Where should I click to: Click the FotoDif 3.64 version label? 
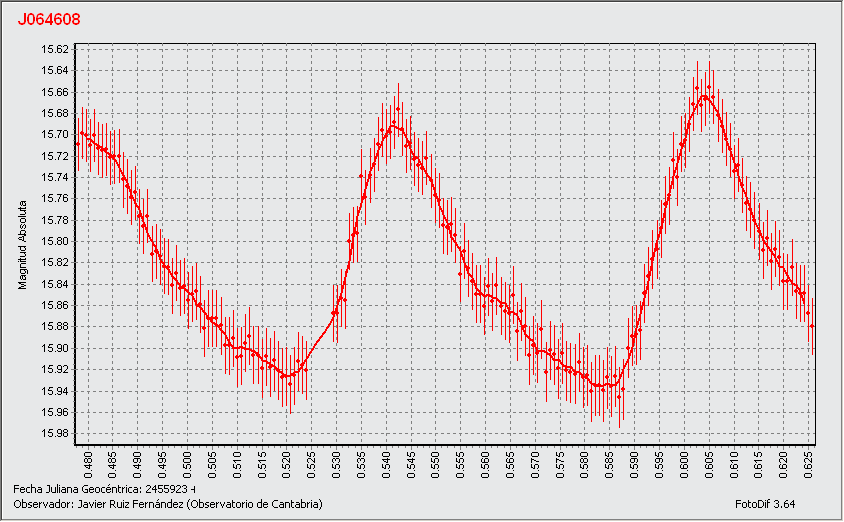pos(765,504)
